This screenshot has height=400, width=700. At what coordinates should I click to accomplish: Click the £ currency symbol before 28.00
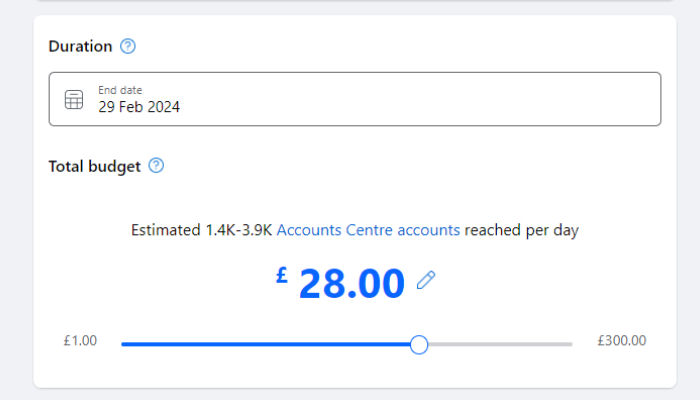click(282, 276)
